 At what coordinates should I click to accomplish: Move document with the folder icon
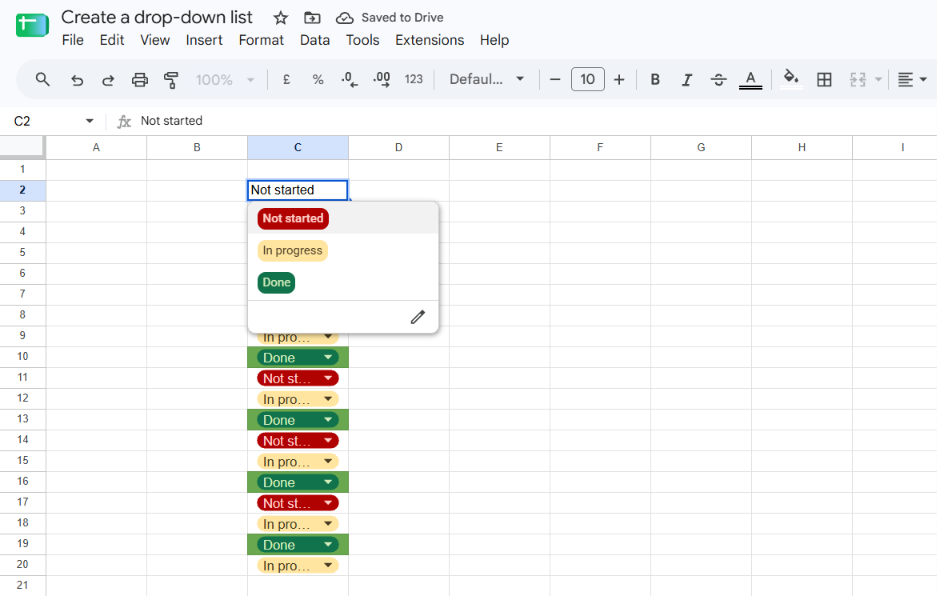coord(312,18)
